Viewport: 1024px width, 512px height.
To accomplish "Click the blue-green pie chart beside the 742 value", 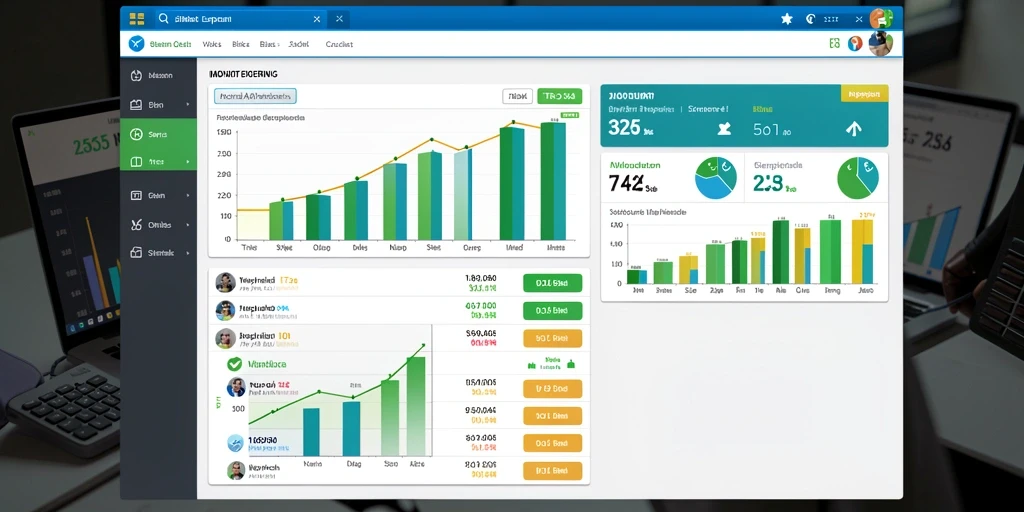I will tap(716, 178).
